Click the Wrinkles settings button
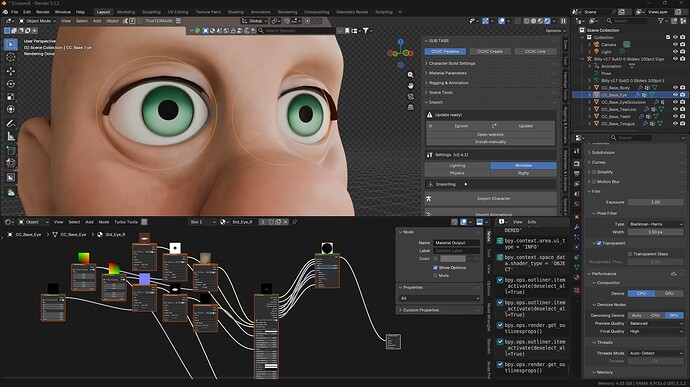 point(523,166)
